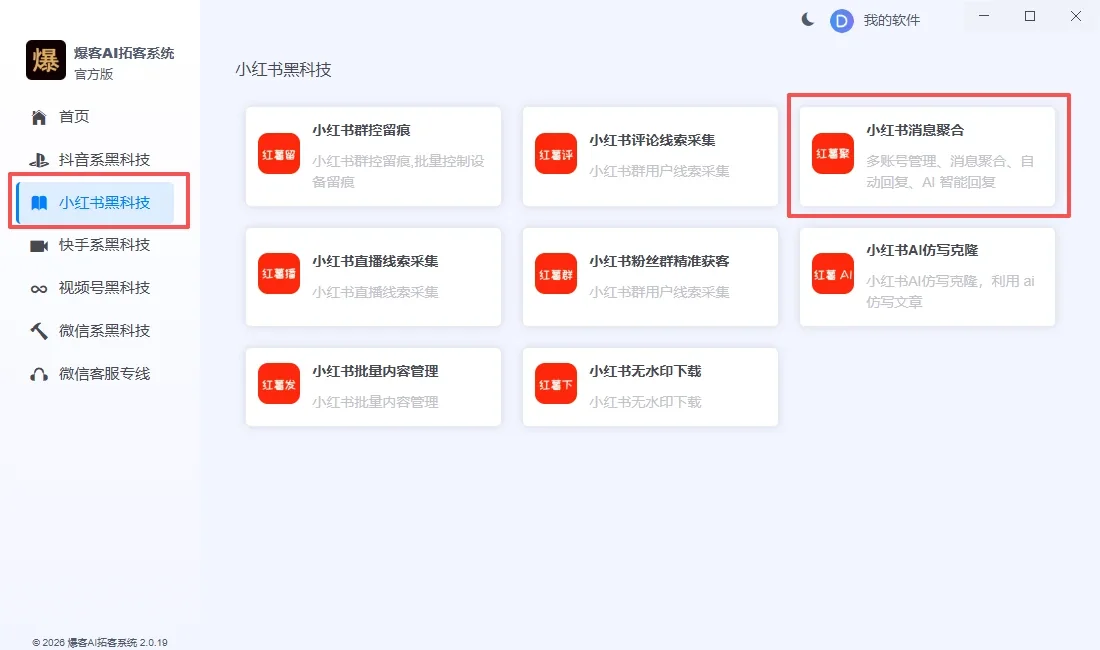
Task: Open the 我的软件 link
Action: tap(892, 20)
